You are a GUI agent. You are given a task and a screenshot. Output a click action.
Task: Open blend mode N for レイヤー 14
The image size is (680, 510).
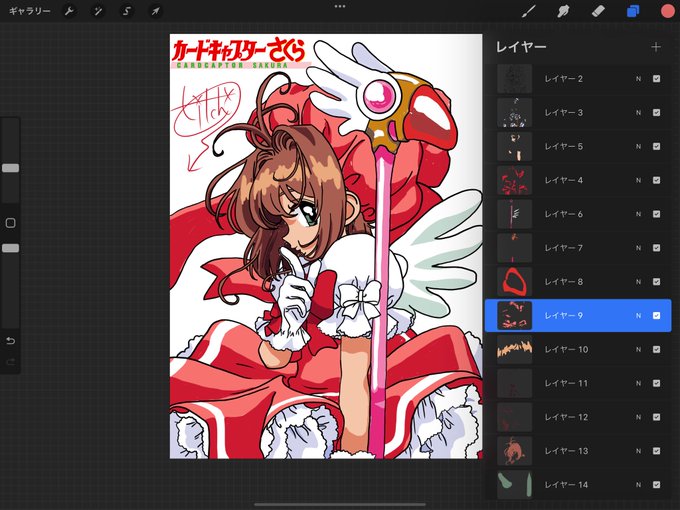pos(638,484)
